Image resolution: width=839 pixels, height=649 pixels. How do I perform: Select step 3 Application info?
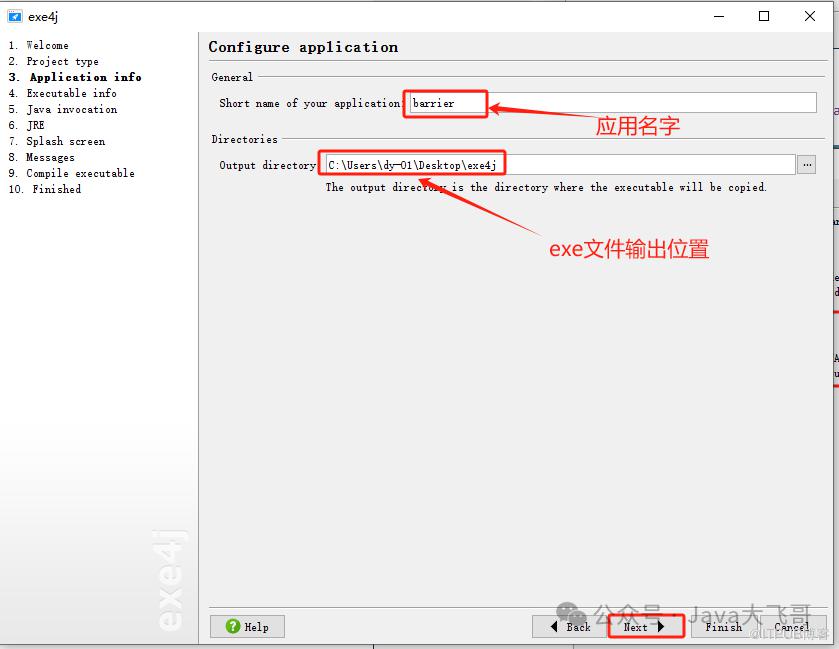coord(75,77)
